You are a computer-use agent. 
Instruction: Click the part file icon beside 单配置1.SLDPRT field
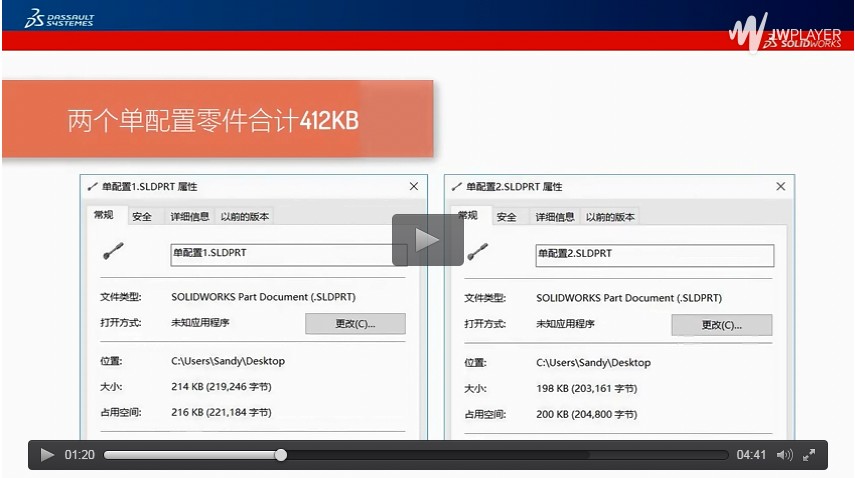[112, 253]
